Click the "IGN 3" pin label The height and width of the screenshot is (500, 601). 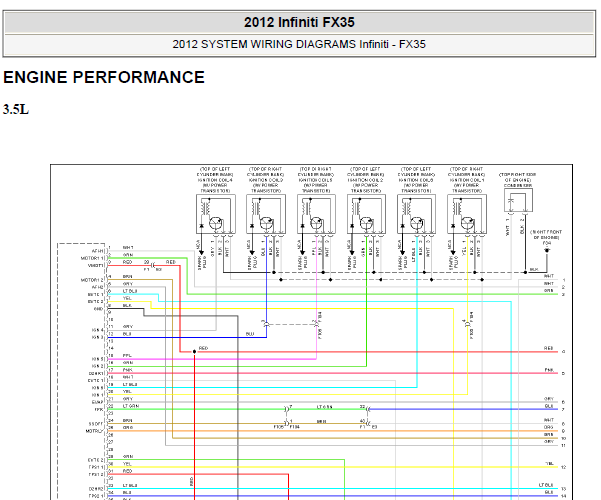(97, 337)
